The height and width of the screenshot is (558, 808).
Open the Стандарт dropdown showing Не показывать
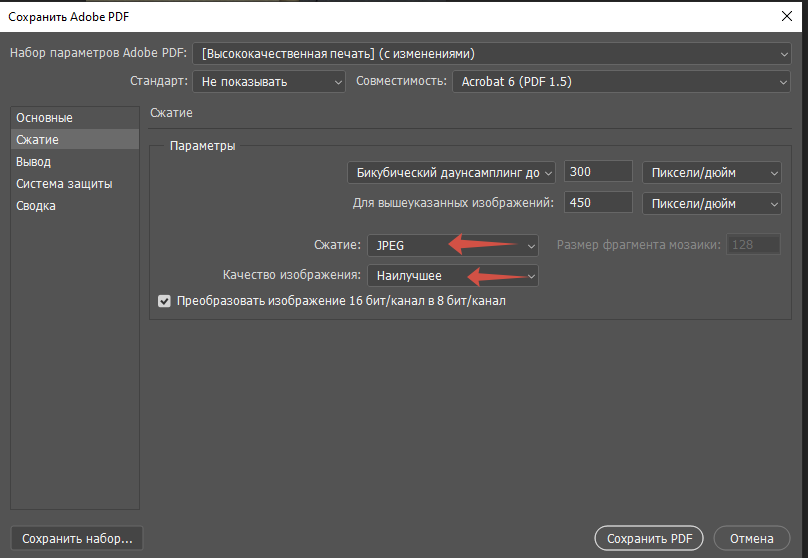(x=268, y=81)
